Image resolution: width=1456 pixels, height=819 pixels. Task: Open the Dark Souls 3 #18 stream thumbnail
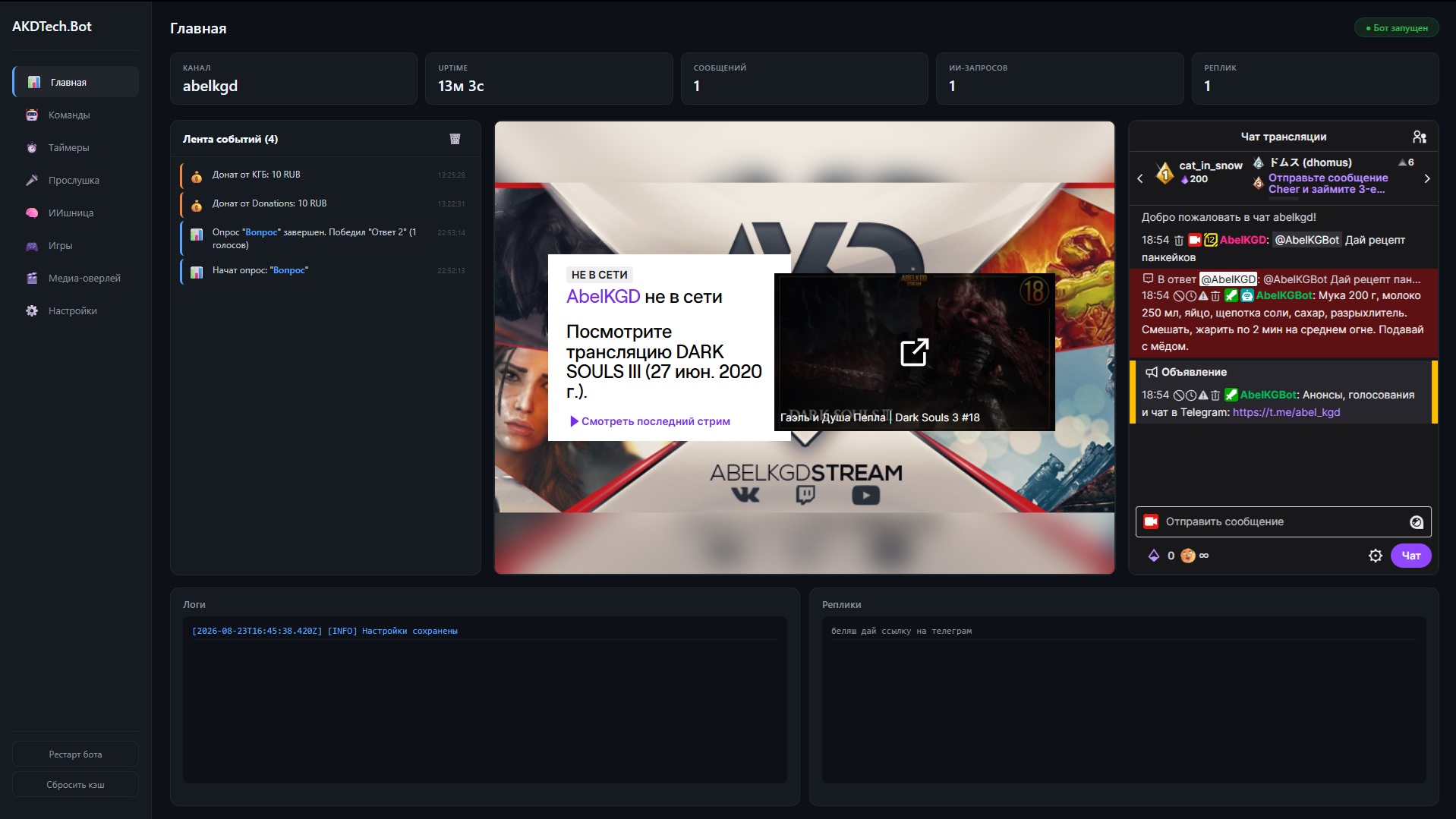(x=914, y=352)
